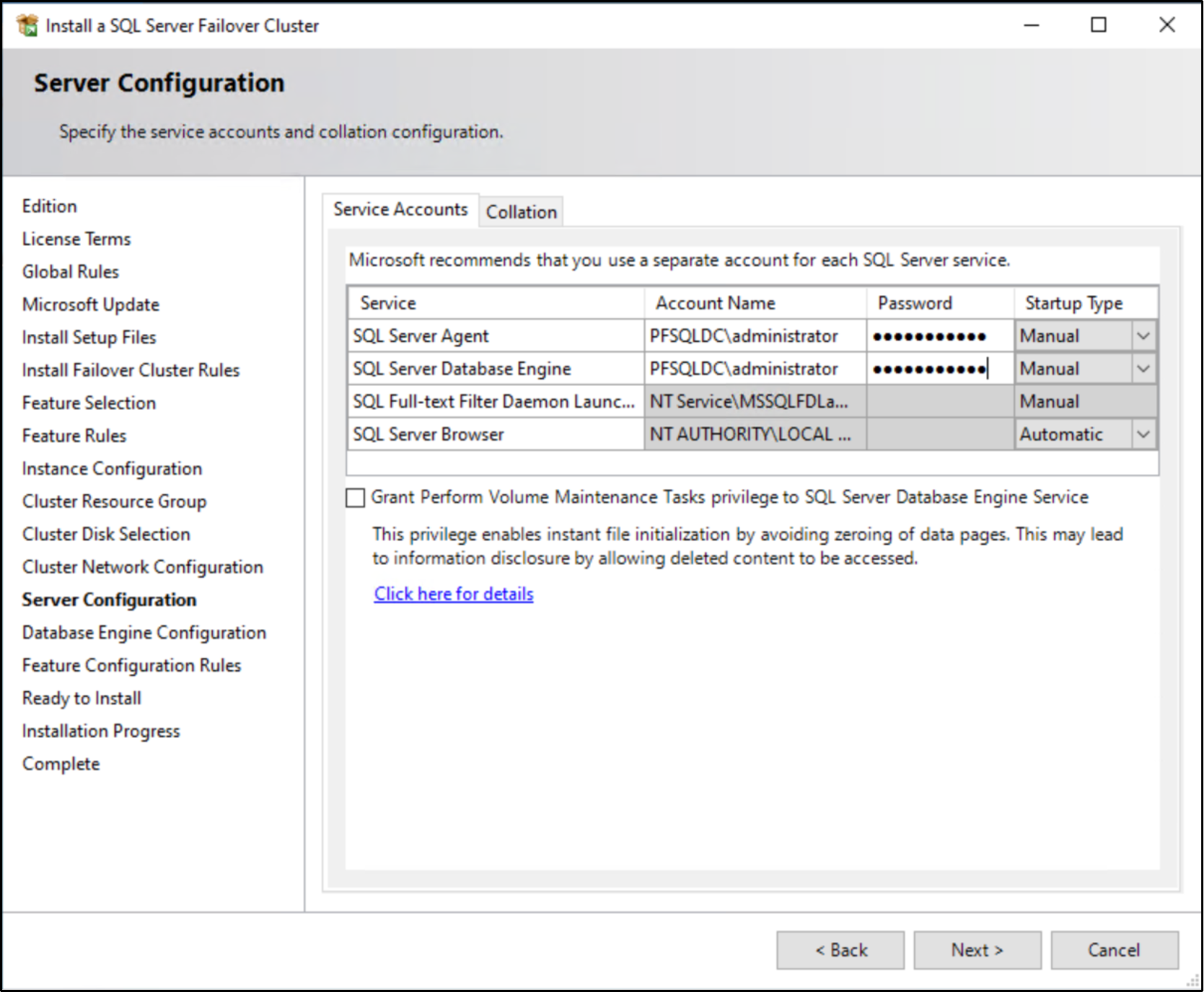Click the Install Failover Cluster Rules step
Viewport: 1204px width, 992px height.
[x=131, y=370]
